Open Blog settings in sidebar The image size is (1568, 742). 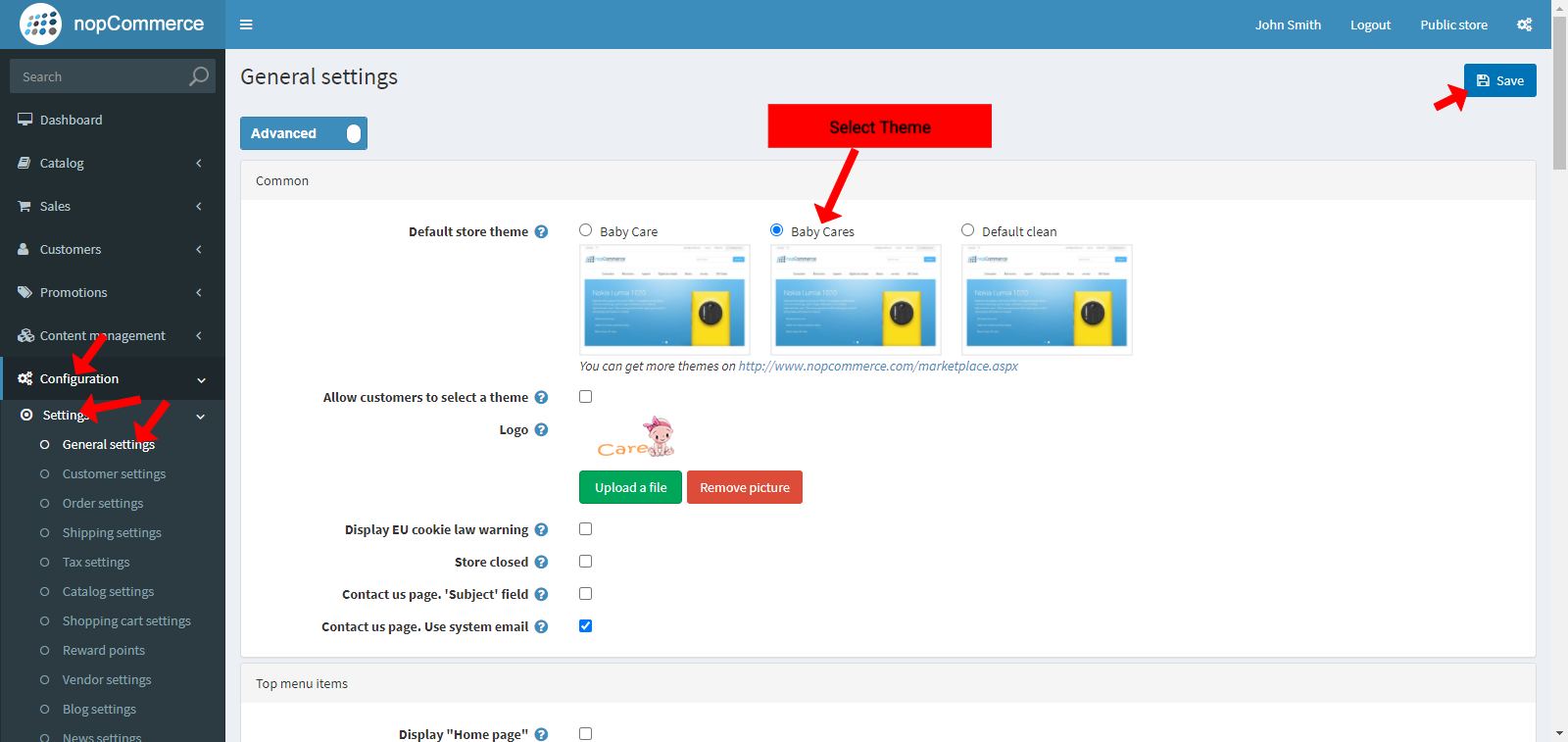[99, 709]
